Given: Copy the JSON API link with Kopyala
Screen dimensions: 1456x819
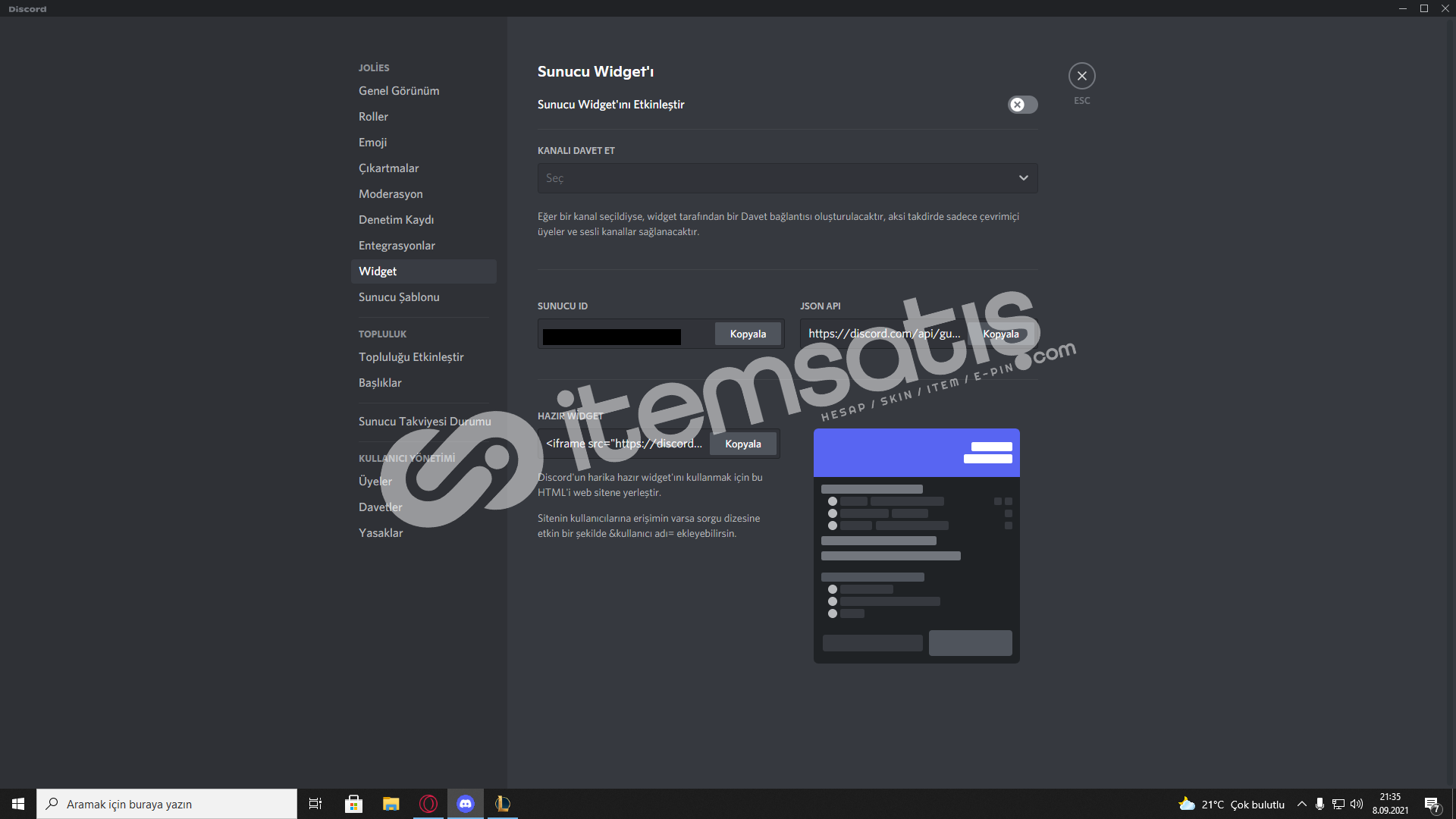Looking at the screenshot, I should (x=1000, y=334).
